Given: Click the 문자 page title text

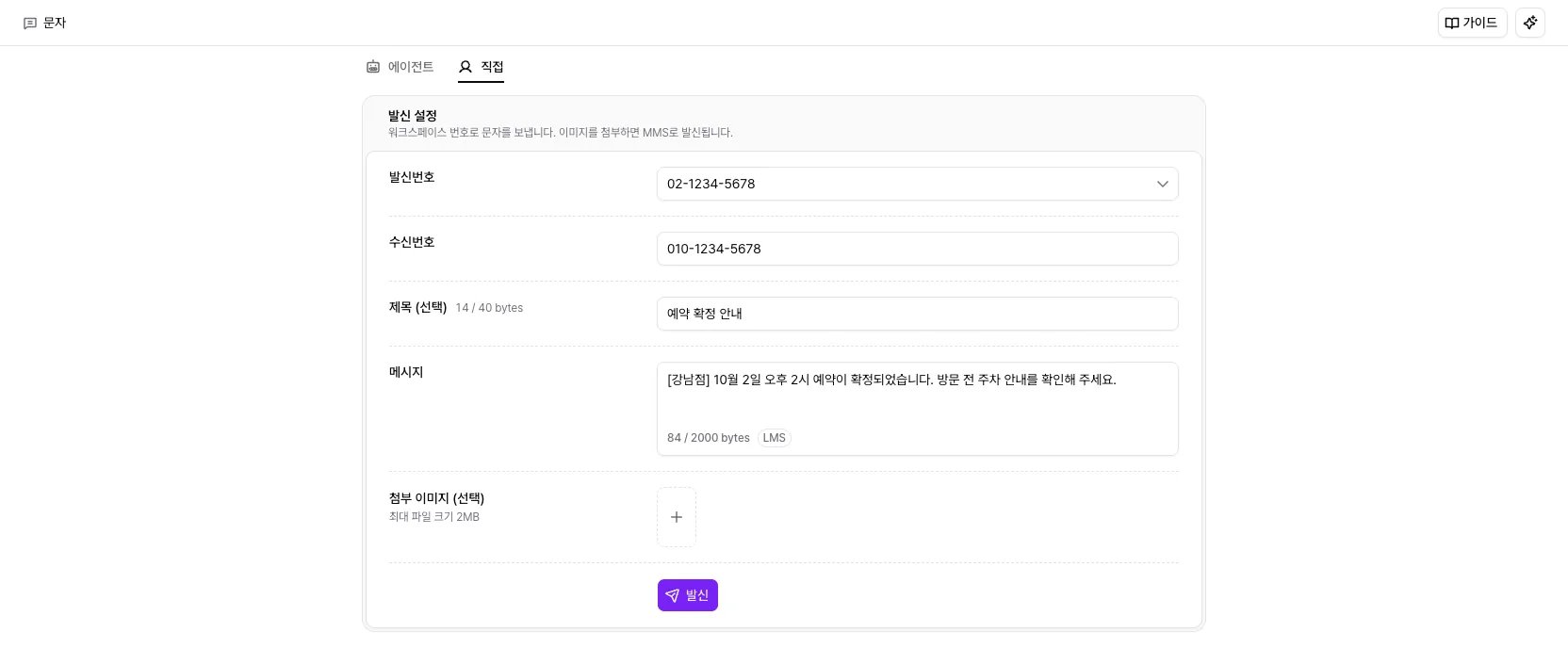Looking at the screenshot, I should pos(55,23).
